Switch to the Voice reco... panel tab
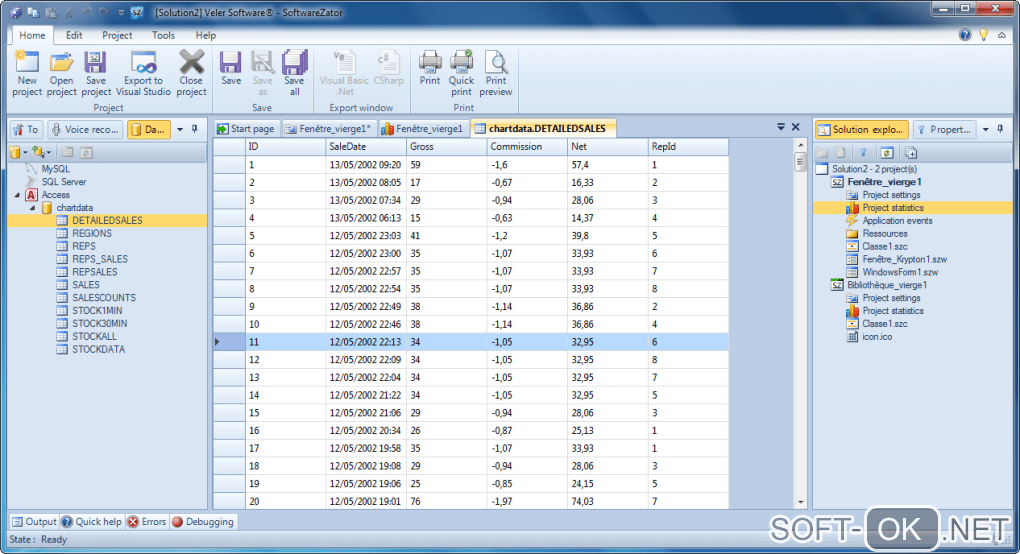This screenshot has height=554, width=1020. click(85, 129)
